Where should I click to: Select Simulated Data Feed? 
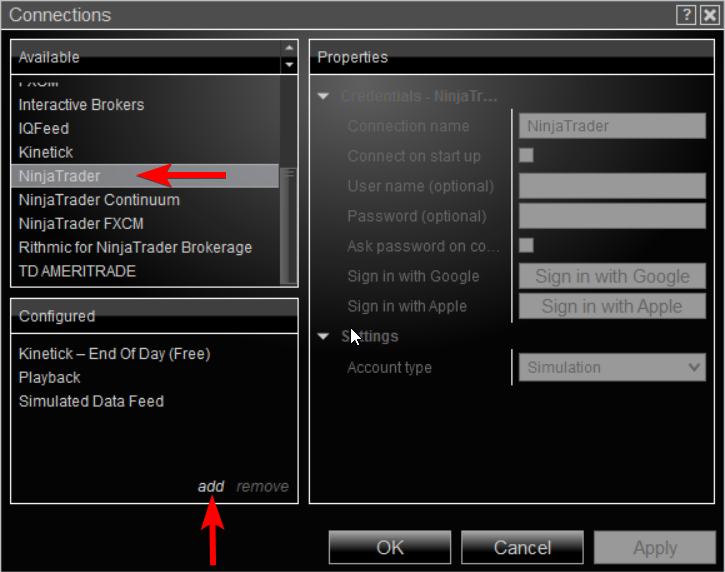pos(91,401)
